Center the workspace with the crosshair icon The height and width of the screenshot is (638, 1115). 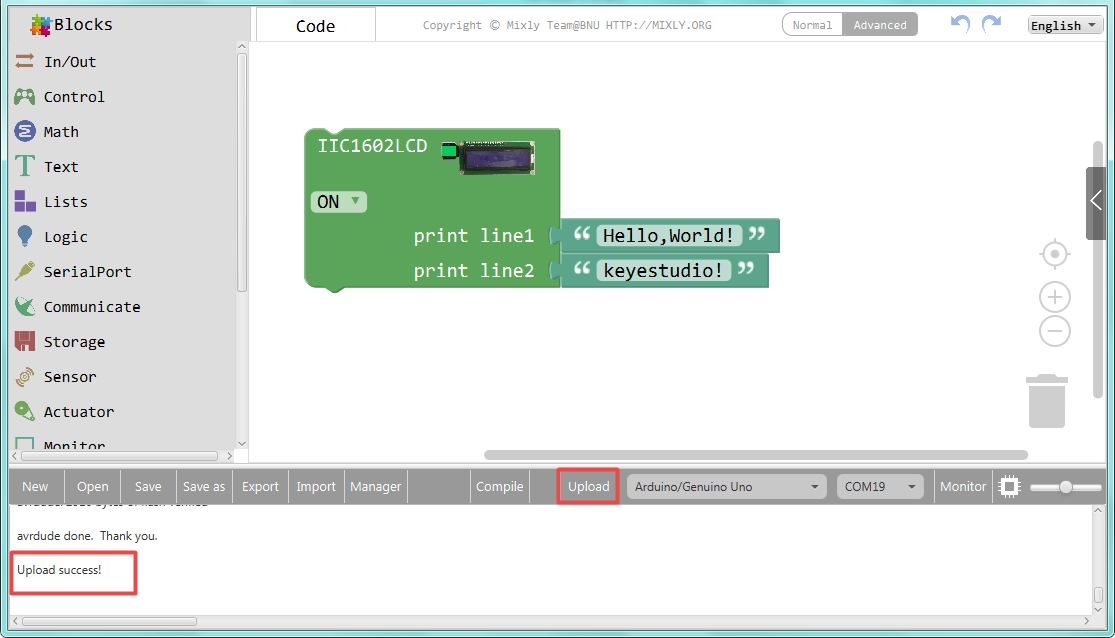coord(1054,255)
